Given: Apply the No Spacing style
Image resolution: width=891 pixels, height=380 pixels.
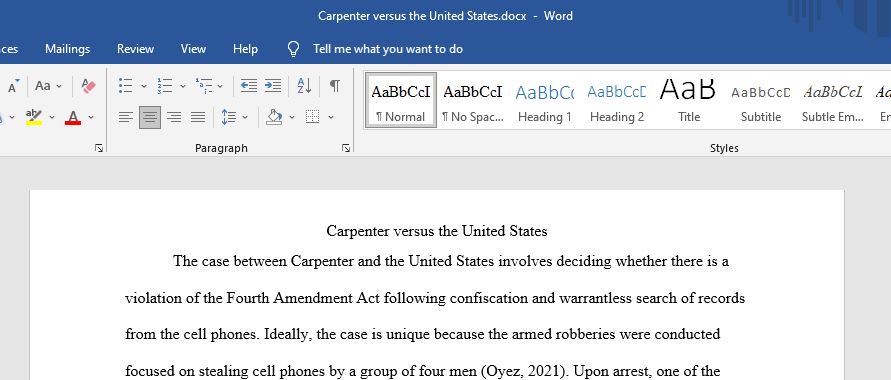Looking at the screenshot, I should pos(473,100).
